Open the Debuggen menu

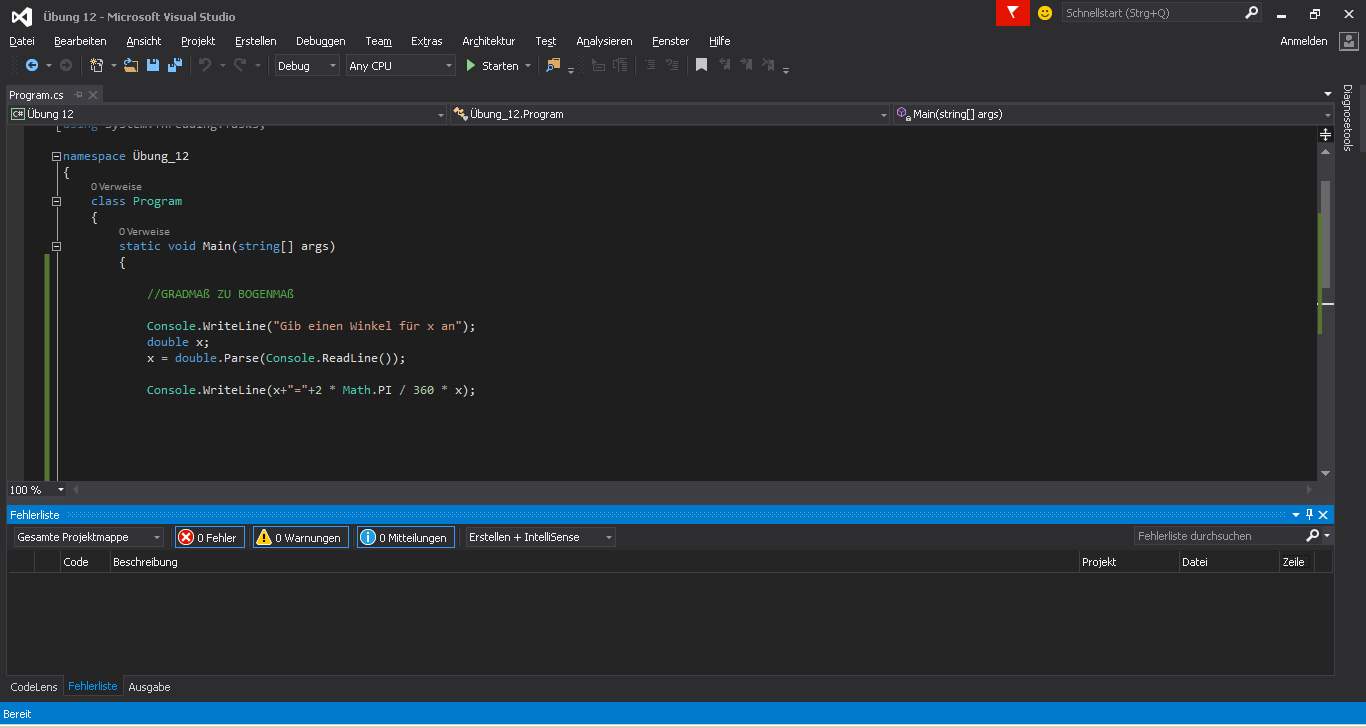click(x=320, y=41)
